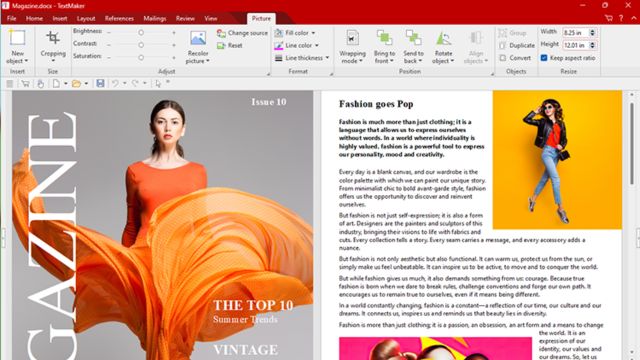Image resolution: width=640 pixels, height=360 pixels.
Task: Click the Wrapping mode icon
Action: click(352, 38)
